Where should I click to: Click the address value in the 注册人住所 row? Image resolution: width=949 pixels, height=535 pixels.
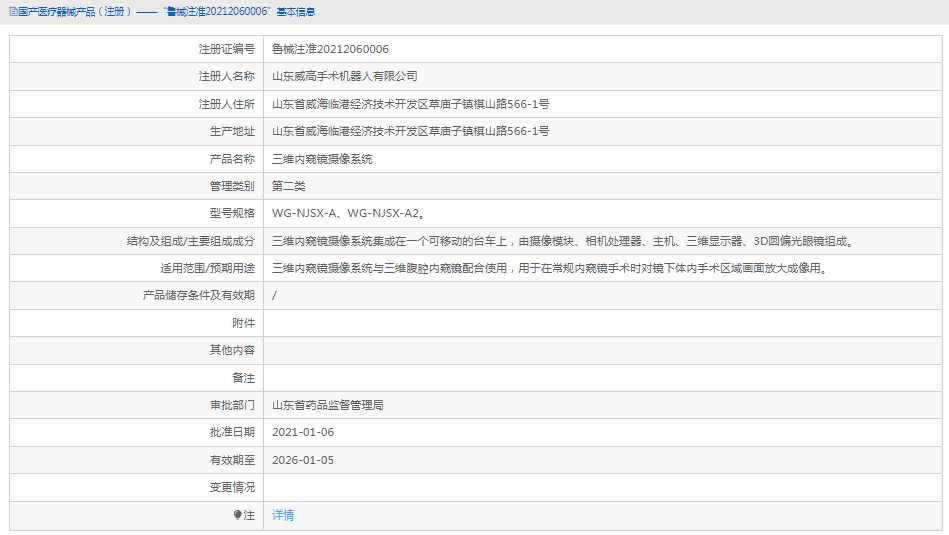pos(410,104)
